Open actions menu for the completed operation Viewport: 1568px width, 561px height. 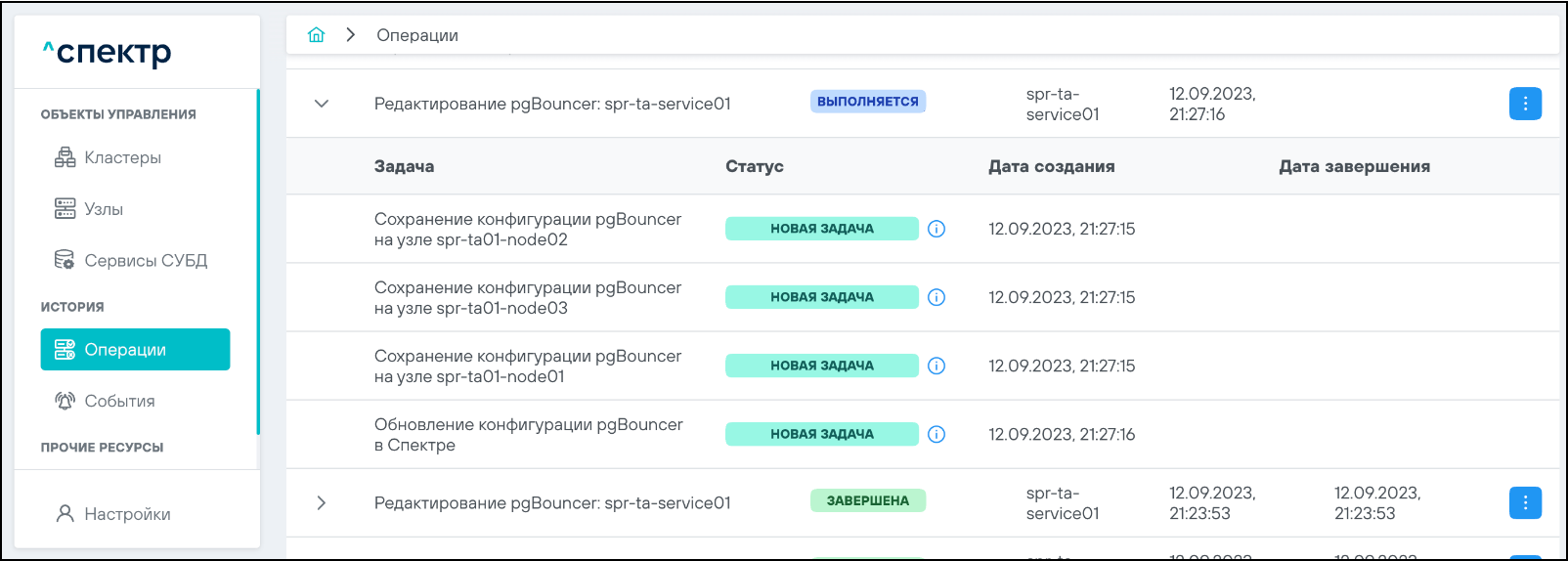click(1525, 502)
